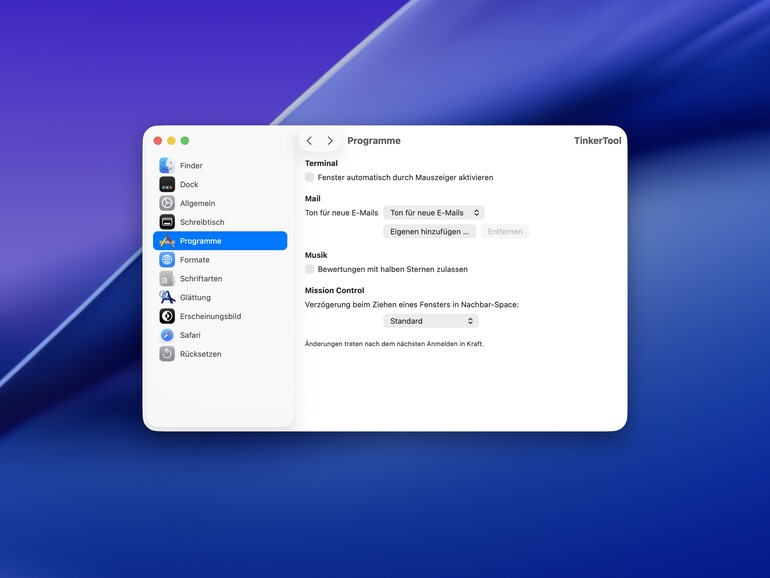Viewport: 770px width, 578px height.
Task: Open the Ton für neue E-Mails dropdown
Action: [434, 213]
